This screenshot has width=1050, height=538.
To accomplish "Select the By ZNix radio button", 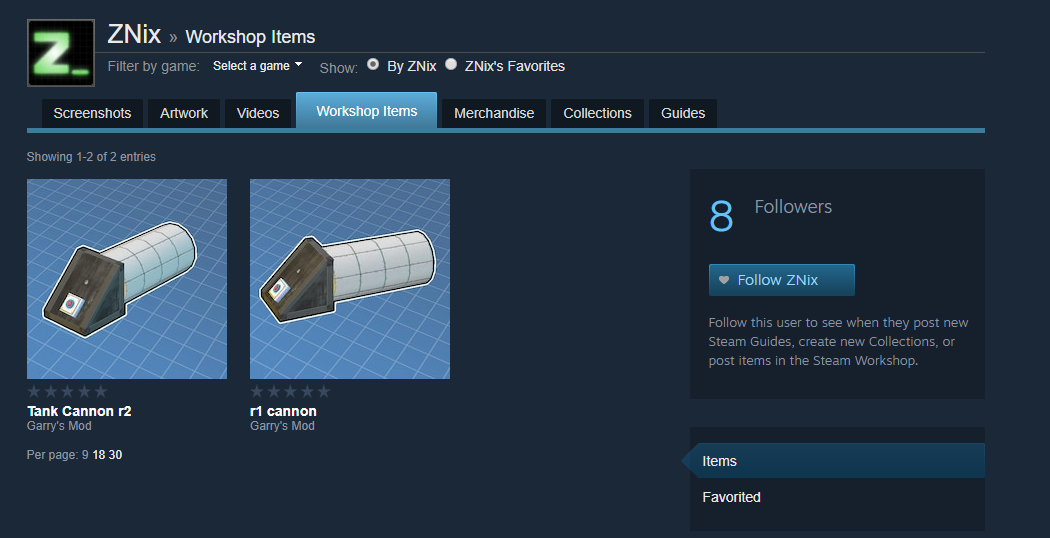I will [373, 64].
